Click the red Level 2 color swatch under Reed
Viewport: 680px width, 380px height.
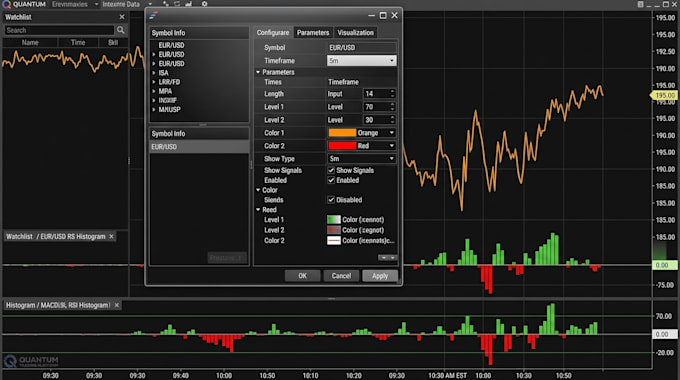[x=333, y=230]
